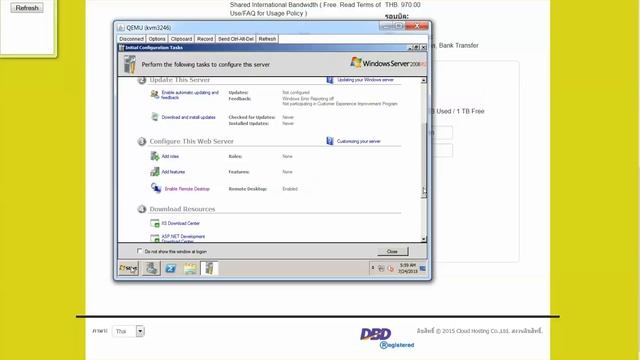Click the vertical scrollbar thumb in tasks list

point(423,161)
